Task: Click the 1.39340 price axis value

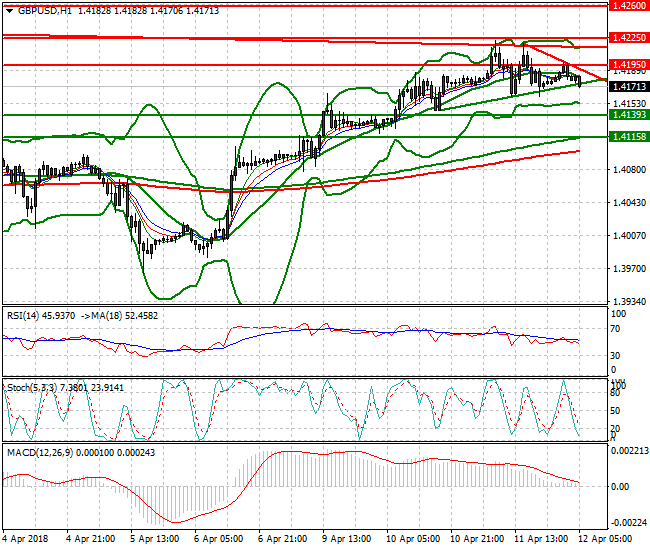Action: click(629, 302)
